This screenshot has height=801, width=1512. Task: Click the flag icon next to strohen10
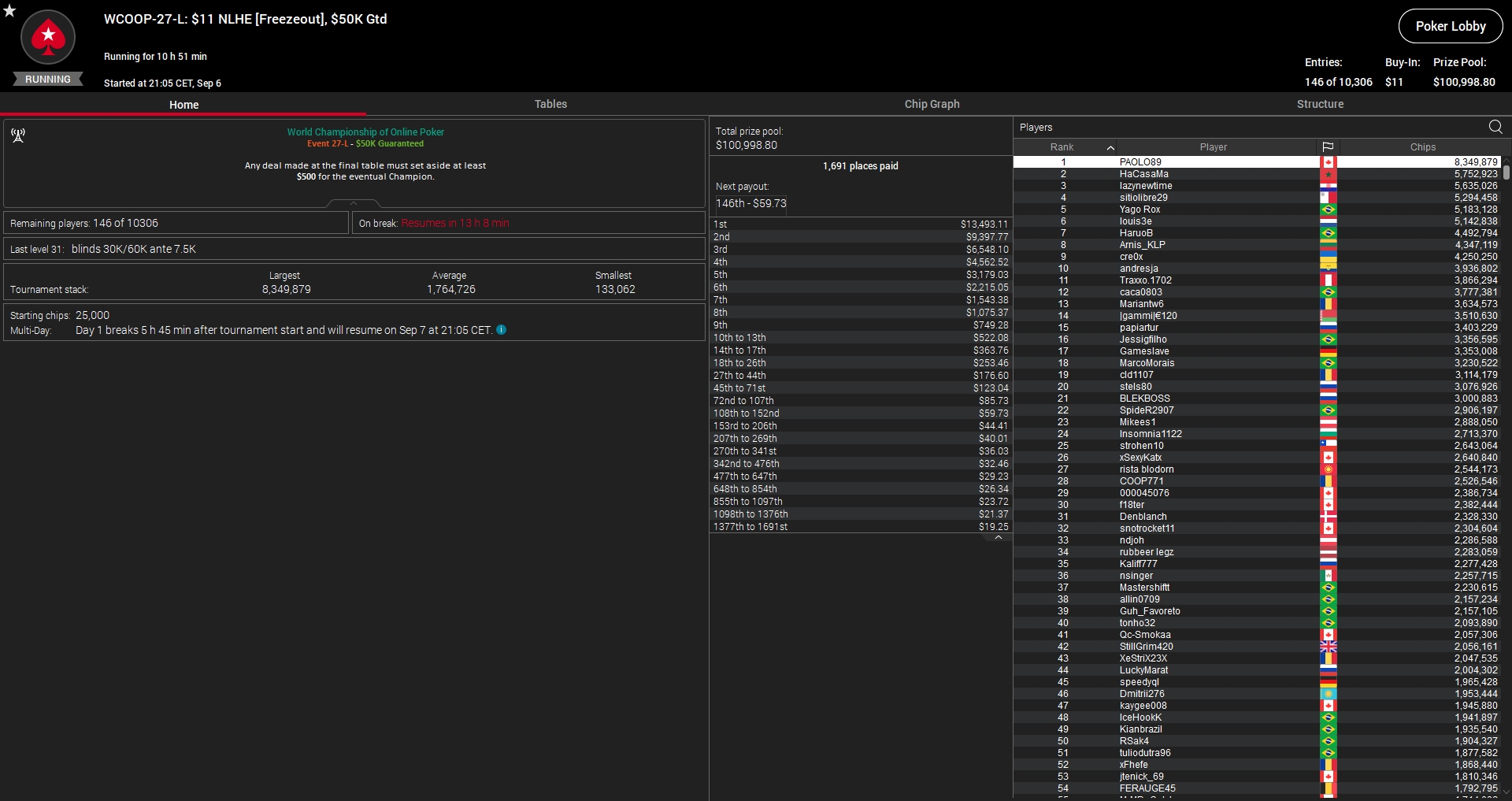(x=1329, y=446)
